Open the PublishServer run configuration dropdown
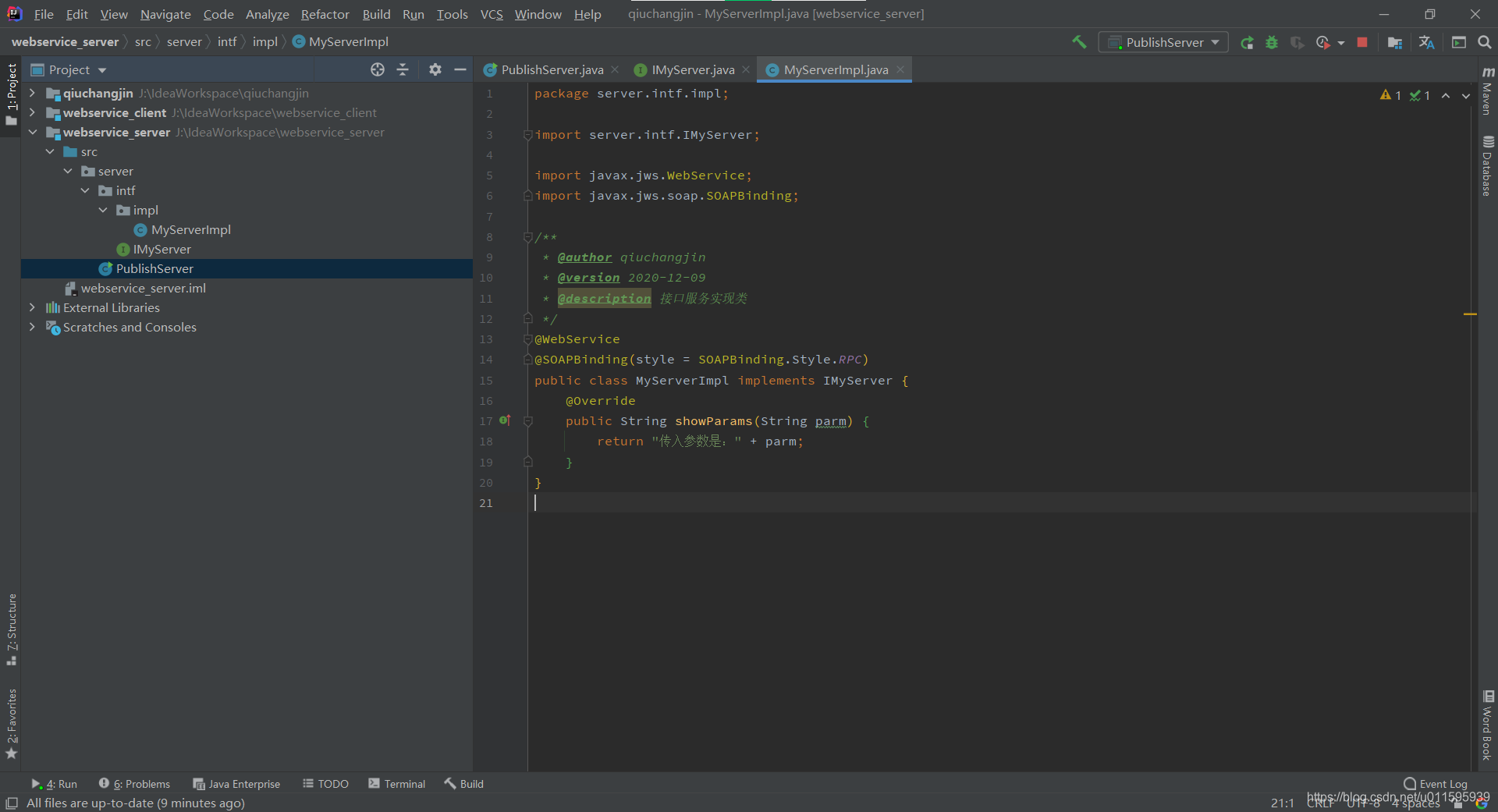The height and width of the screenshot is (812, 1498). pos(1216,42)
